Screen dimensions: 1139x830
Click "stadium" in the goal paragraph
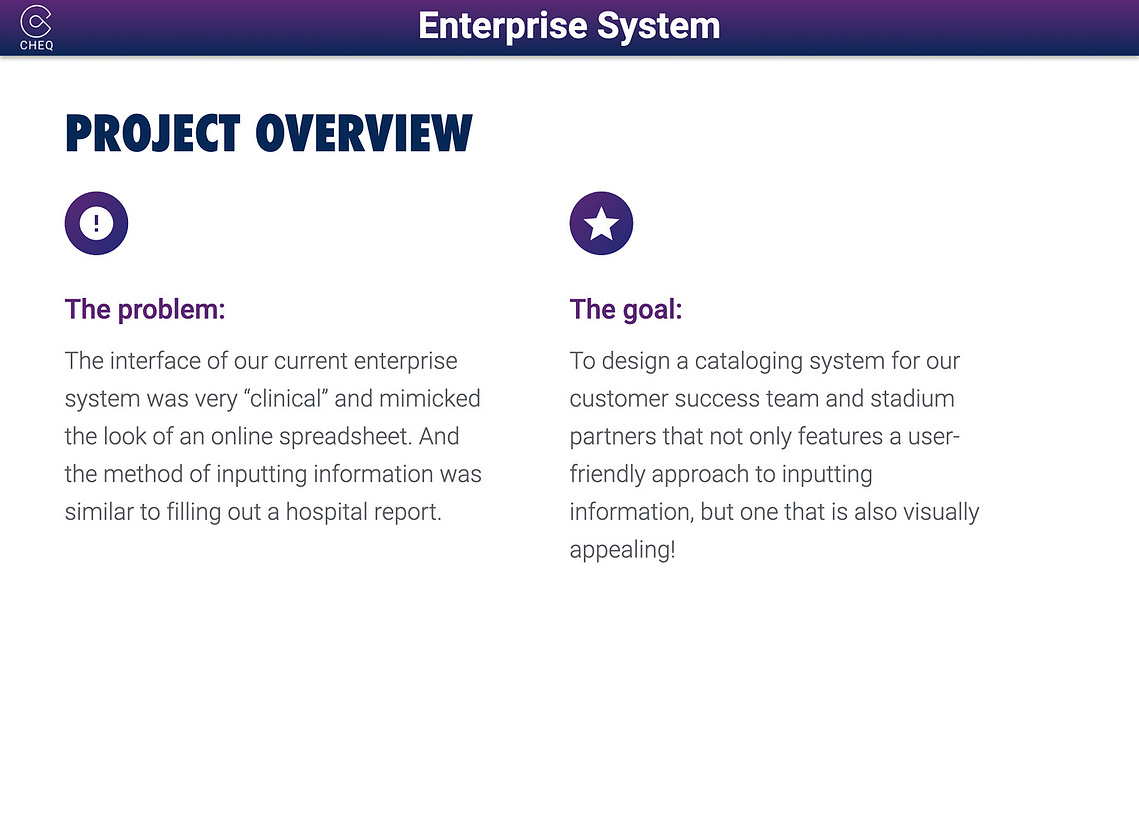[x=912, y=399]
